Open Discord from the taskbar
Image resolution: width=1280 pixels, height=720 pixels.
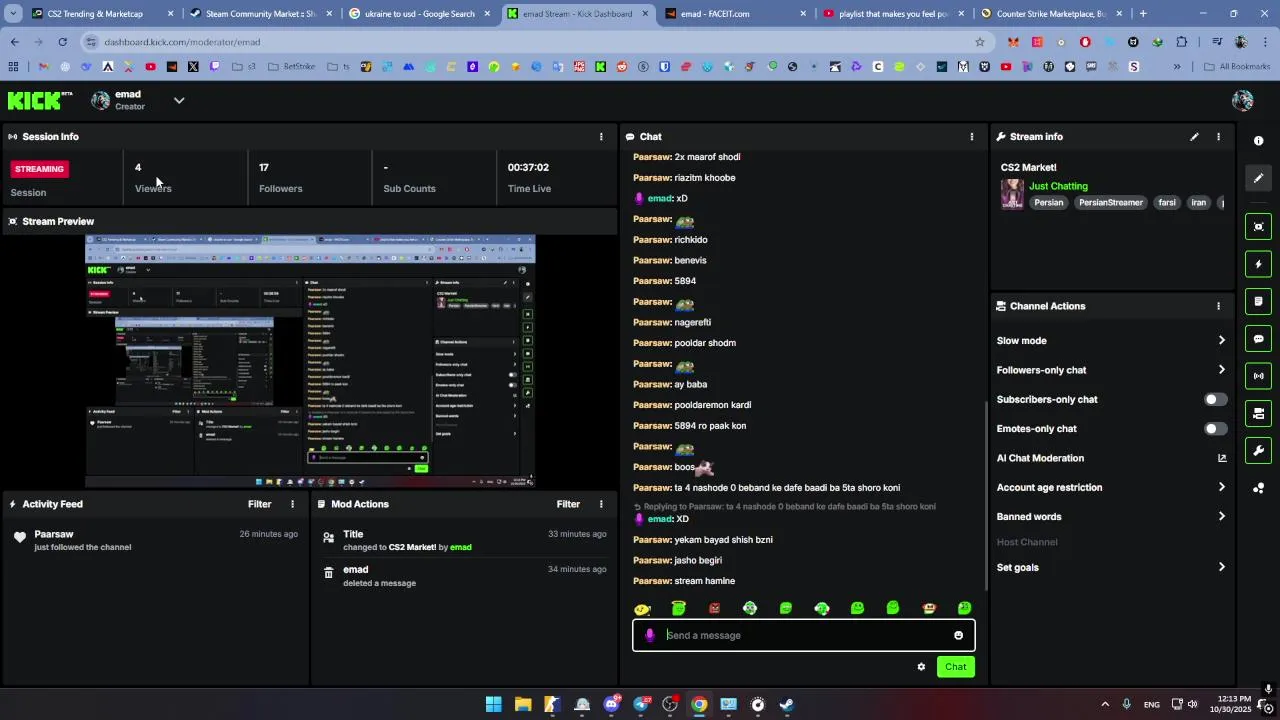click(611, 704)
